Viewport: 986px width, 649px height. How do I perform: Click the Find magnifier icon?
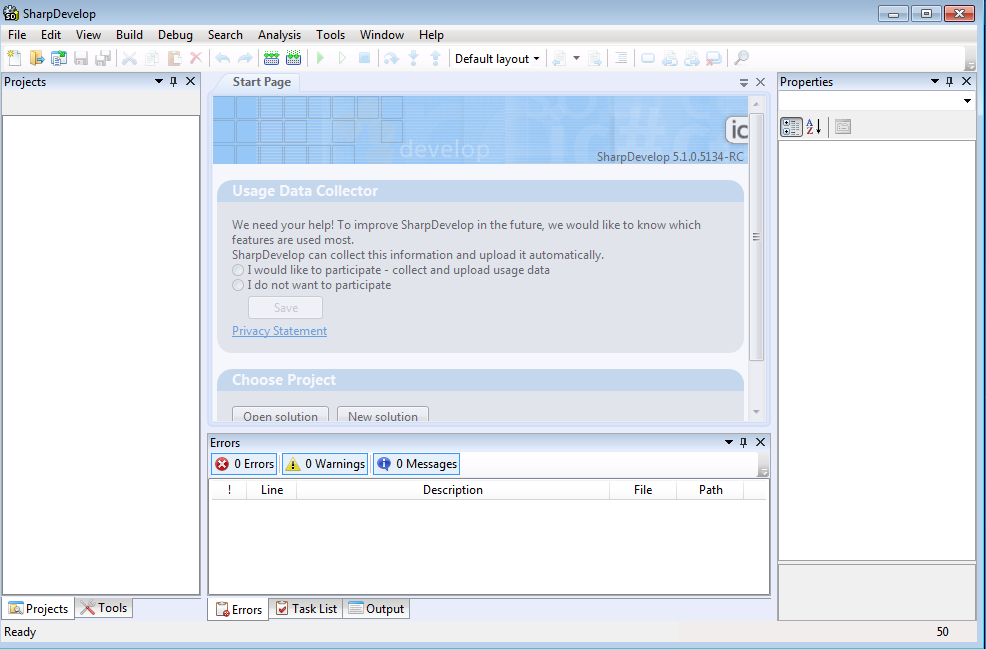pyautogui.click(x=741, y=58)
